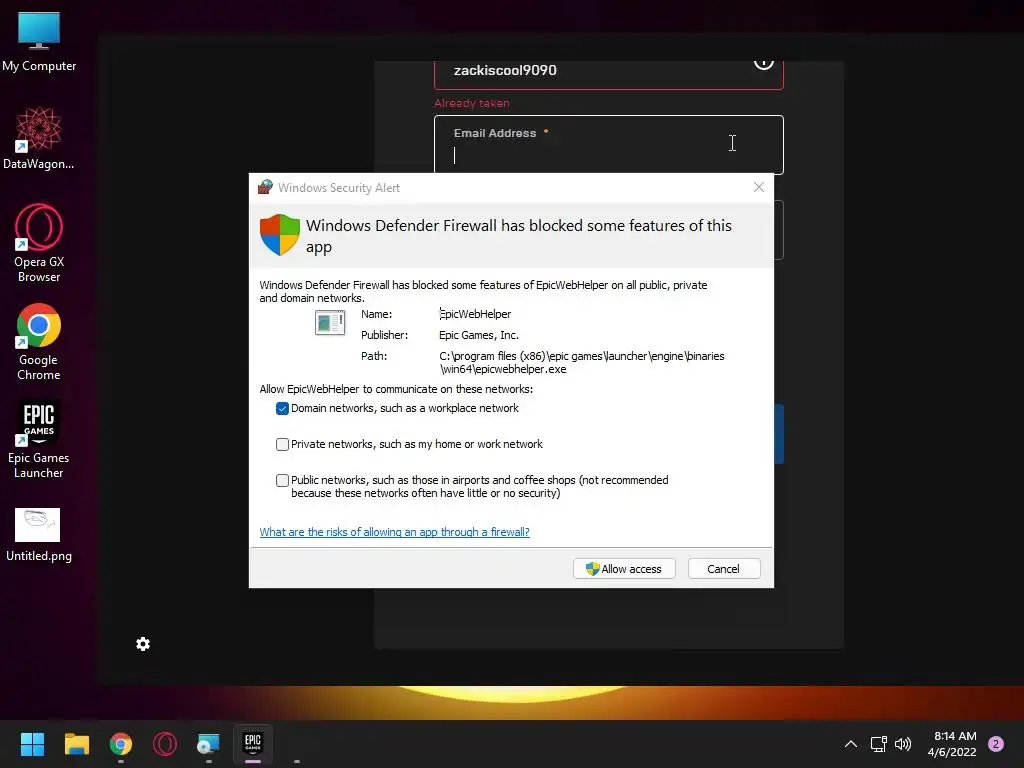Close the Windows Security Alert dialog

(x=759, y=187)
